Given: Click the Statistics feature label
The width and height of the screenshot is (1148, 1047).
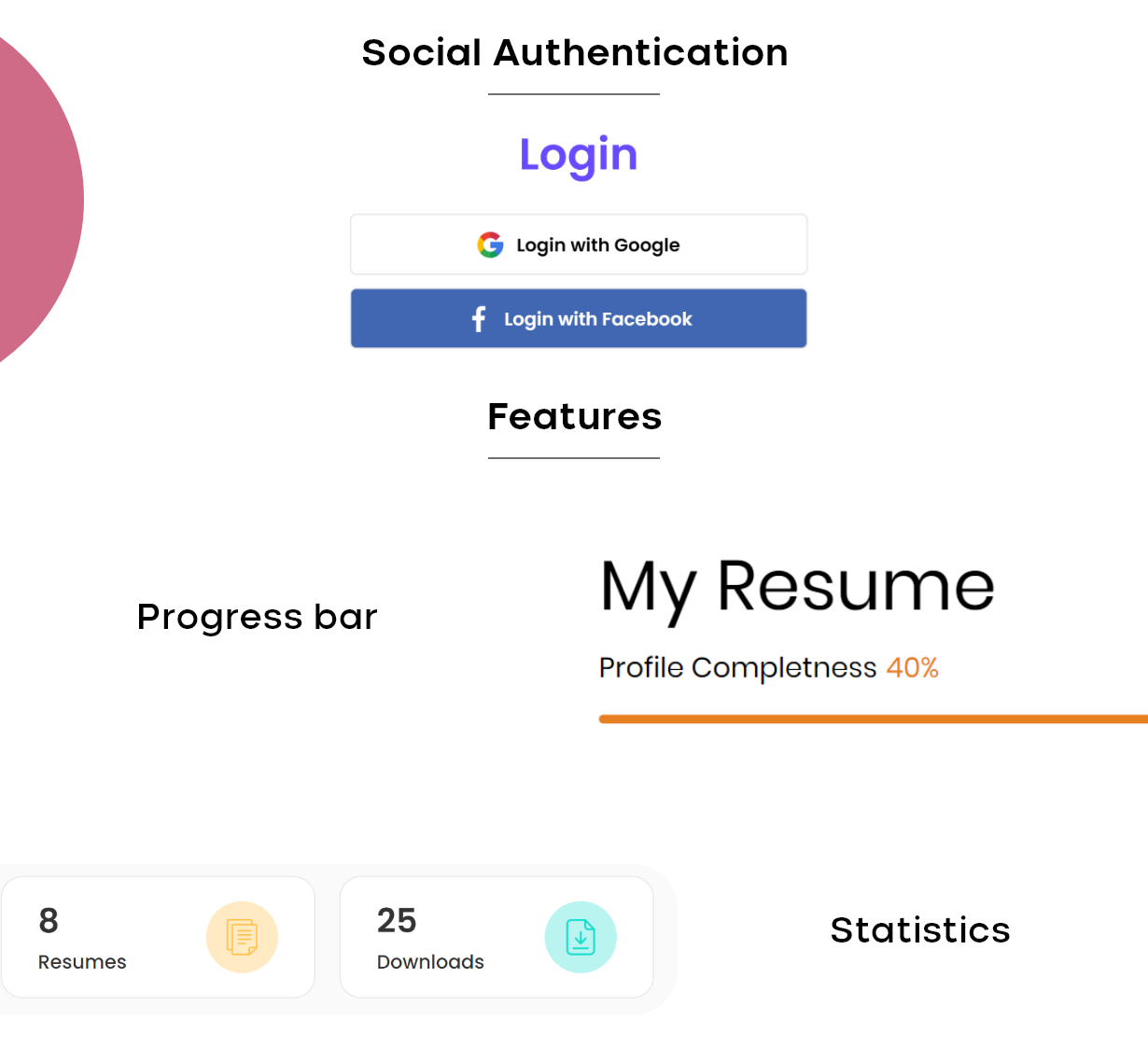Looking at the screenshot, I should click(x=920, y=930).
